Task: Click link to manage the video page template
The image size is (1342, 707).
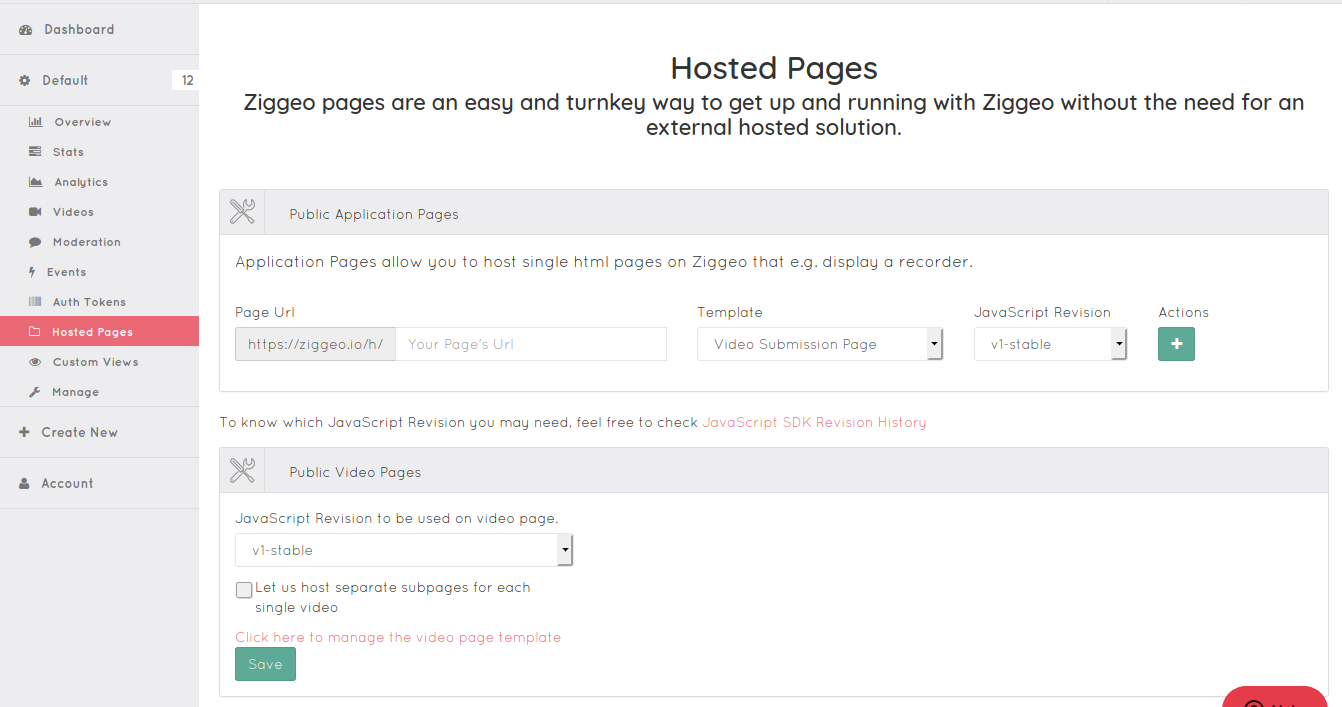Action: point(398,638)
